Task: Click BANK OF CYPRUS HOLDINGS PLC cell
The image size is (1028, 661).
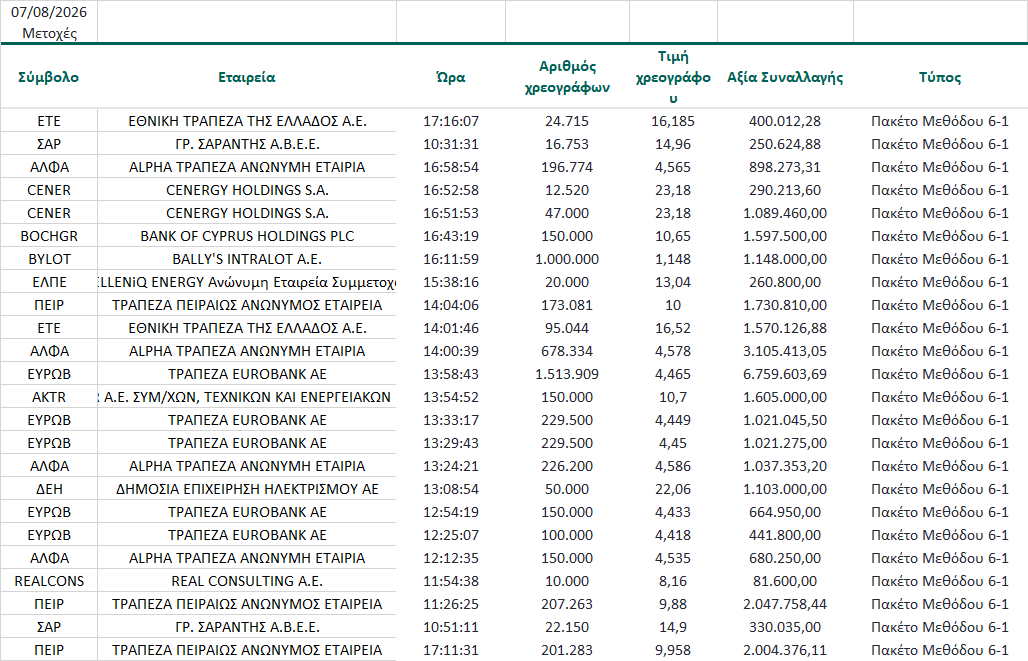Action: (247, 236)
